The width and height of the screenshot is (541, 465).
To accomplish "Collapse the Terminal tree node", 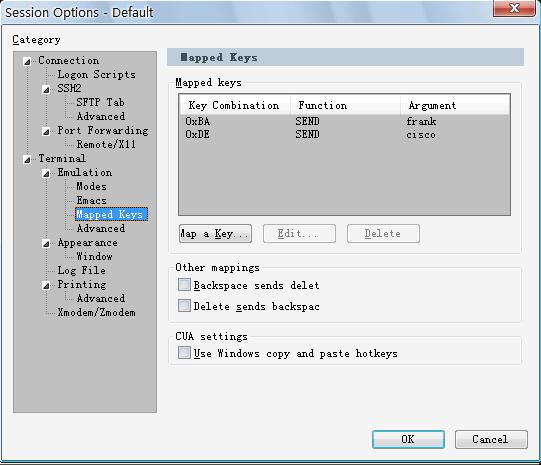I will [27, 160].
